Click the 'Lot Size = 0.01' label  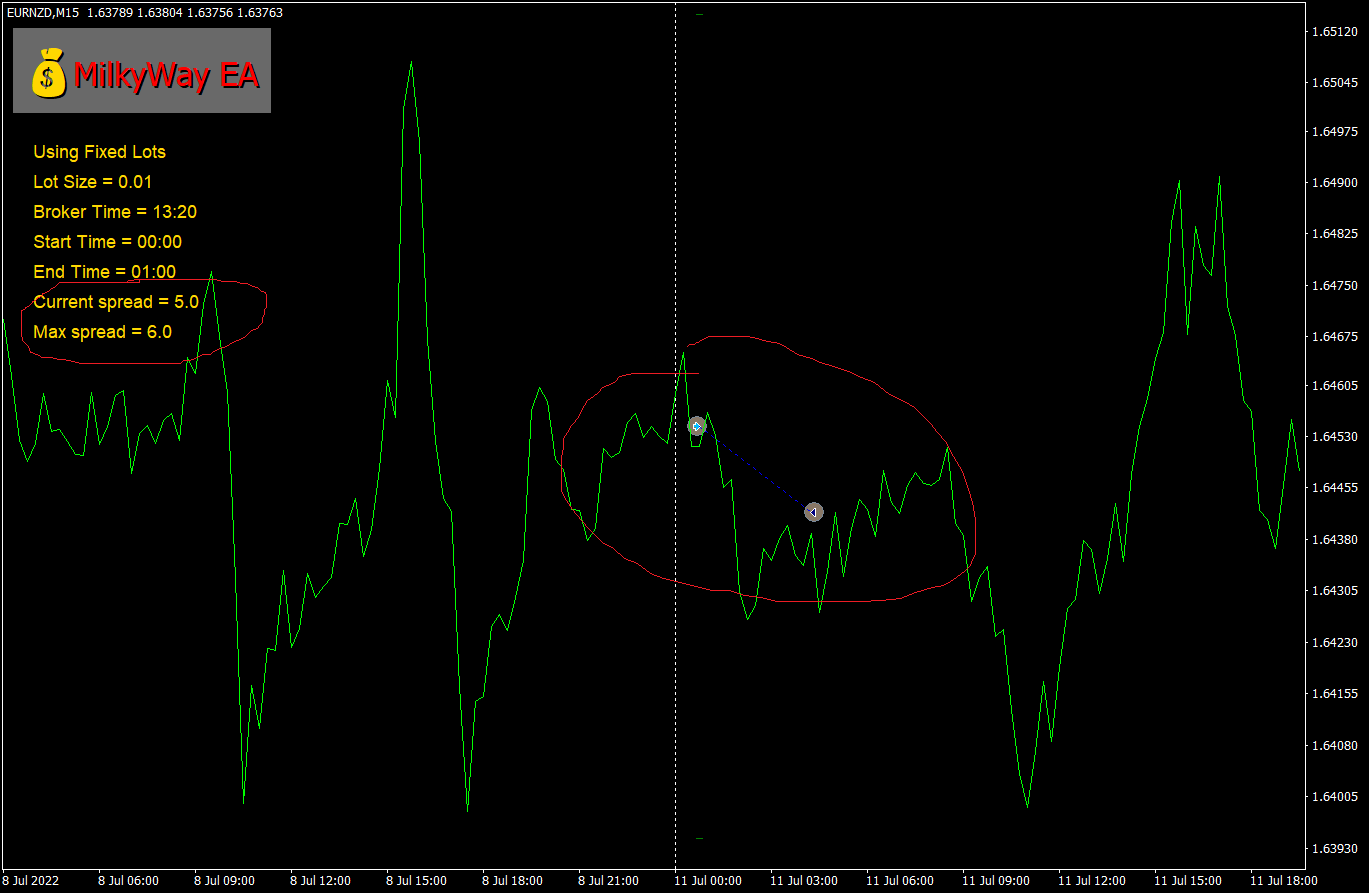tap(93, 182)
